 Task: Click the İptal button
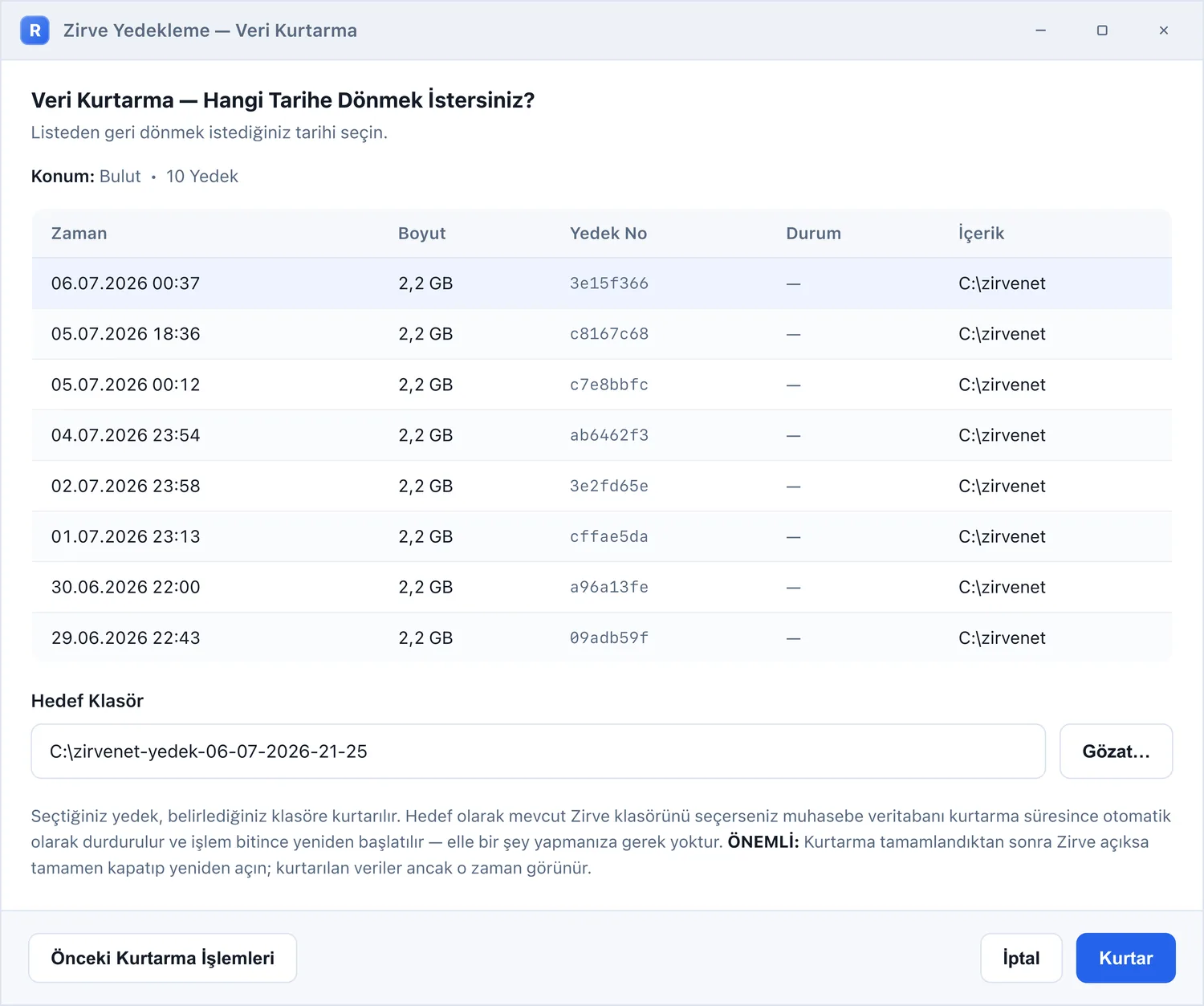(x=1021, y=958)
